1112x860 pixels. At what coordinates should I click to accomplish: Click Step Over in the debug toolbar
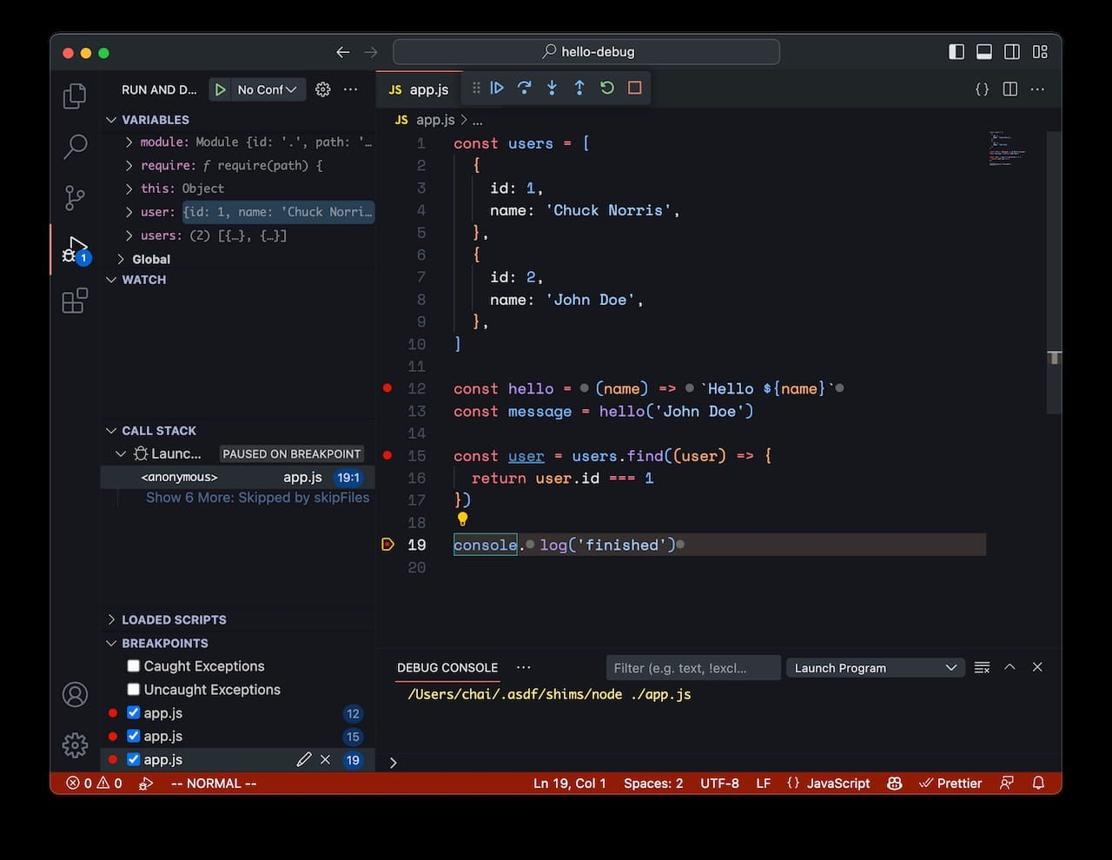524,88
